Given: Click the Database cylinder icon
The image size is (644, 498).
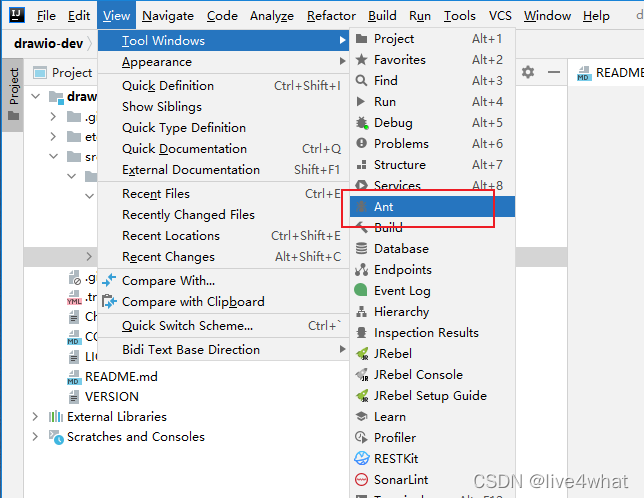Looking at the screenshot, I should pyautogui.click(x=361, y=248).
